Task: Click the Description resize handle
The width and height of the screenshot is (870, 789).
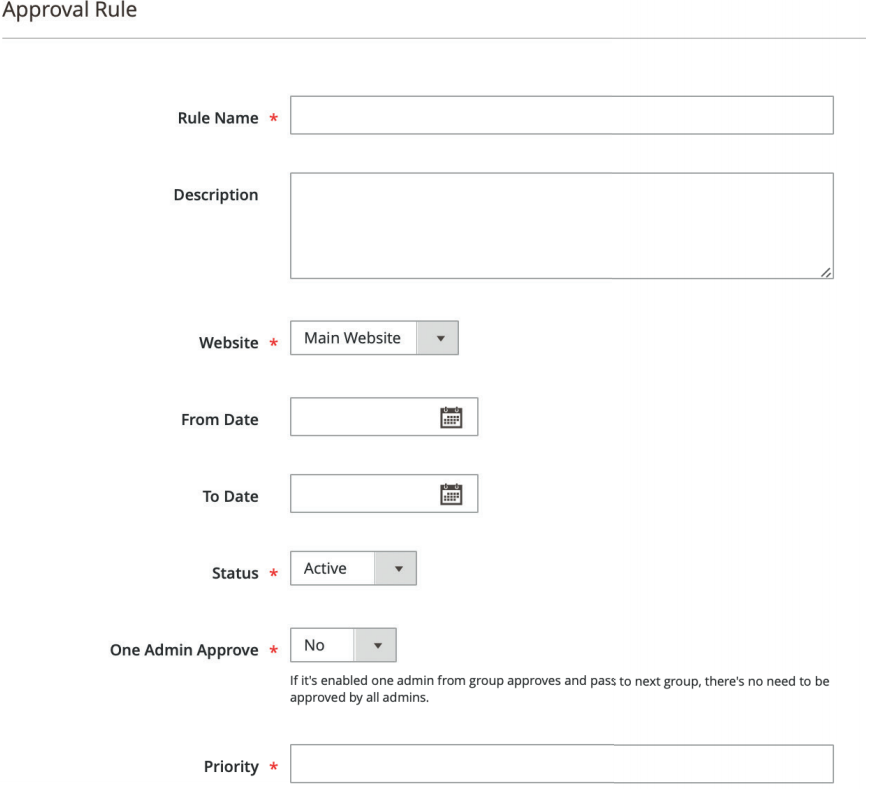Action: tap(826, 272)
